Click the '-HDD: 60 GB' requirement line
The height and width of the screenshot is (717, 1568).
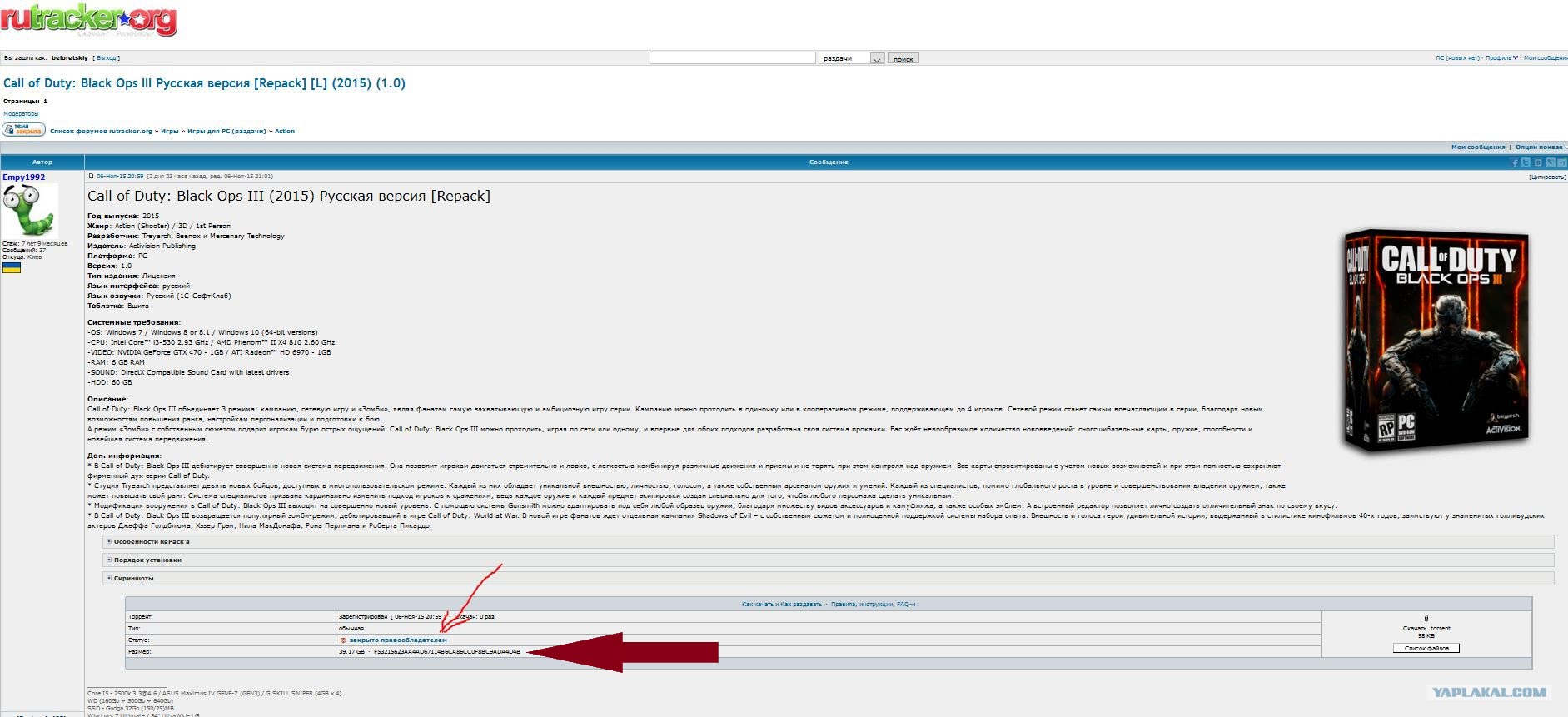(110, 382)
